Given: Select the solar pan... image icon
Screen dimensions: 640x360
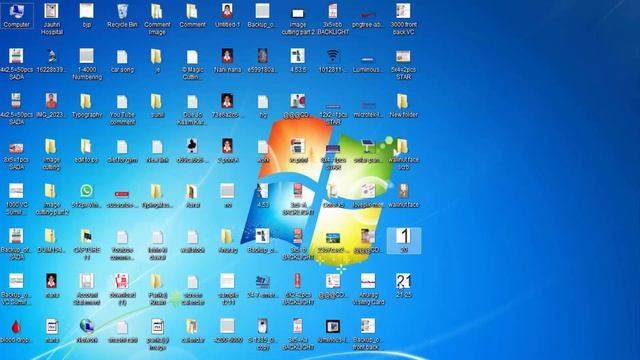Looking at the screenshot, I should click(x=368, y=151).
